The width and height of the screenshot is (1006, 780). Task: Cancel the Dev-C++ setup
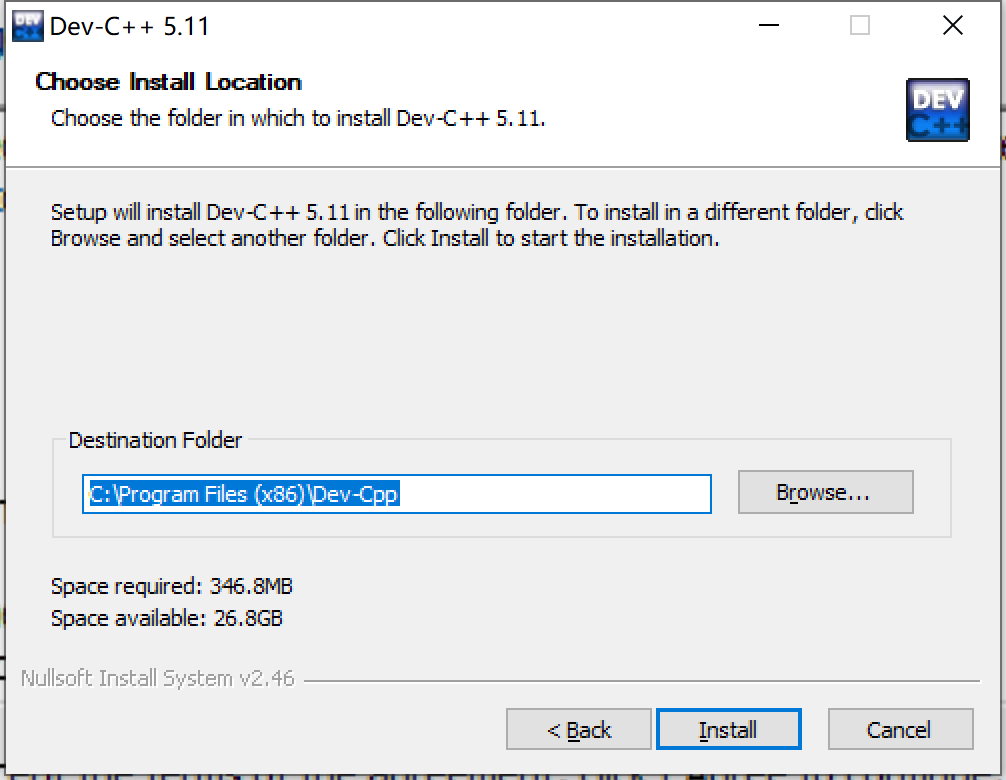[899, 729]
